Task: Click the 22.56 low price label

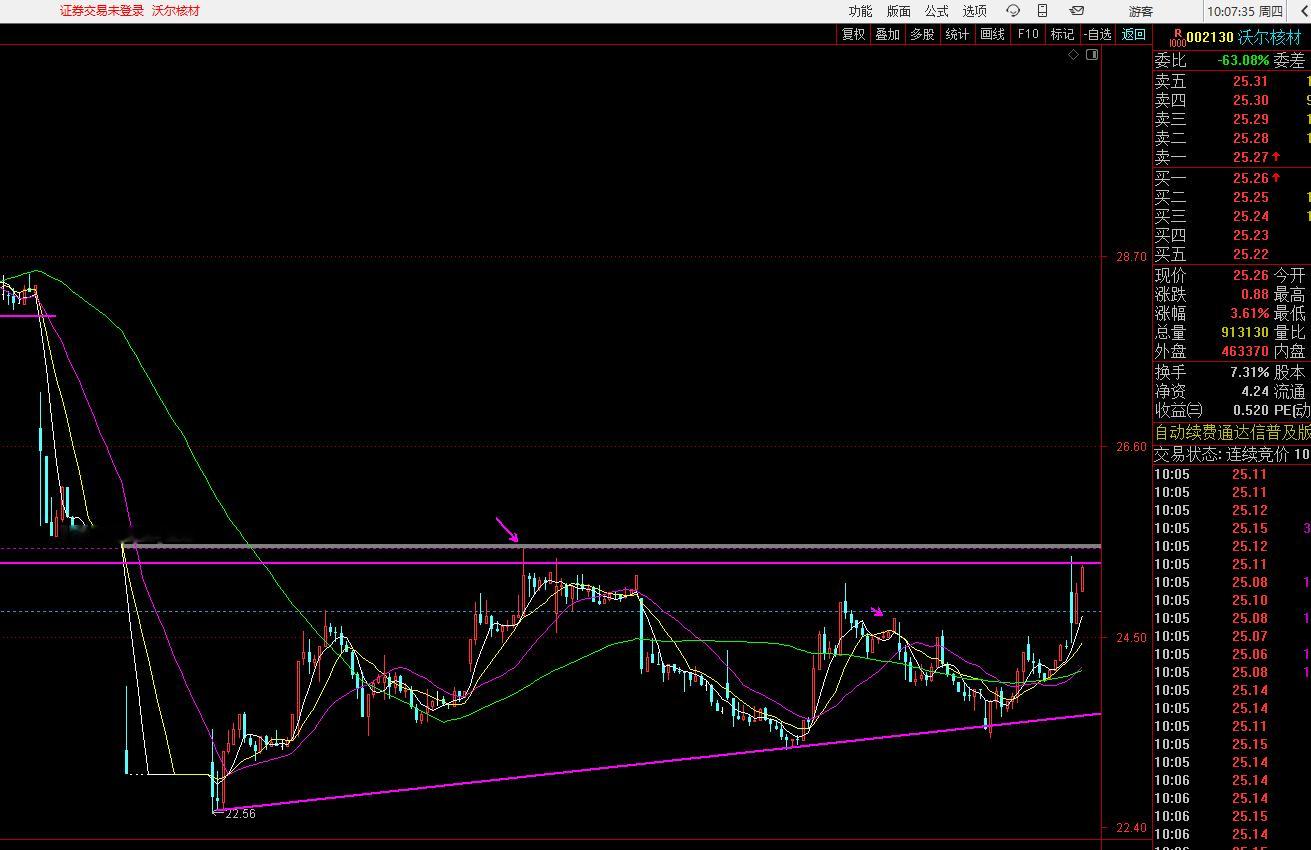Action: (240, 814)
